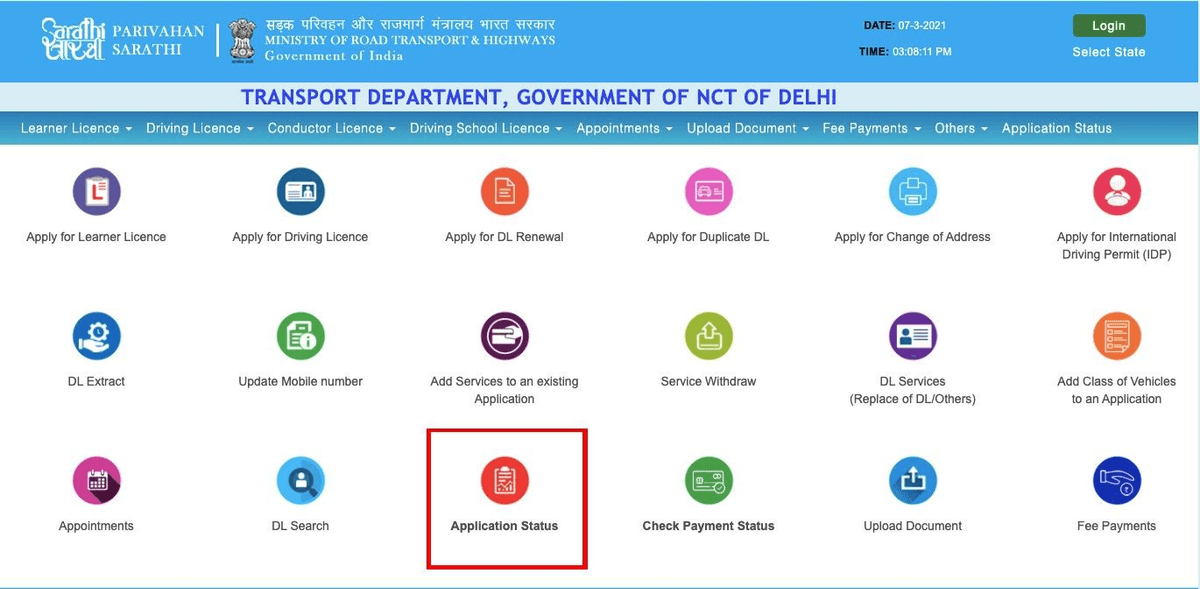Open the Fee Payments icon

coord(1116,480)
